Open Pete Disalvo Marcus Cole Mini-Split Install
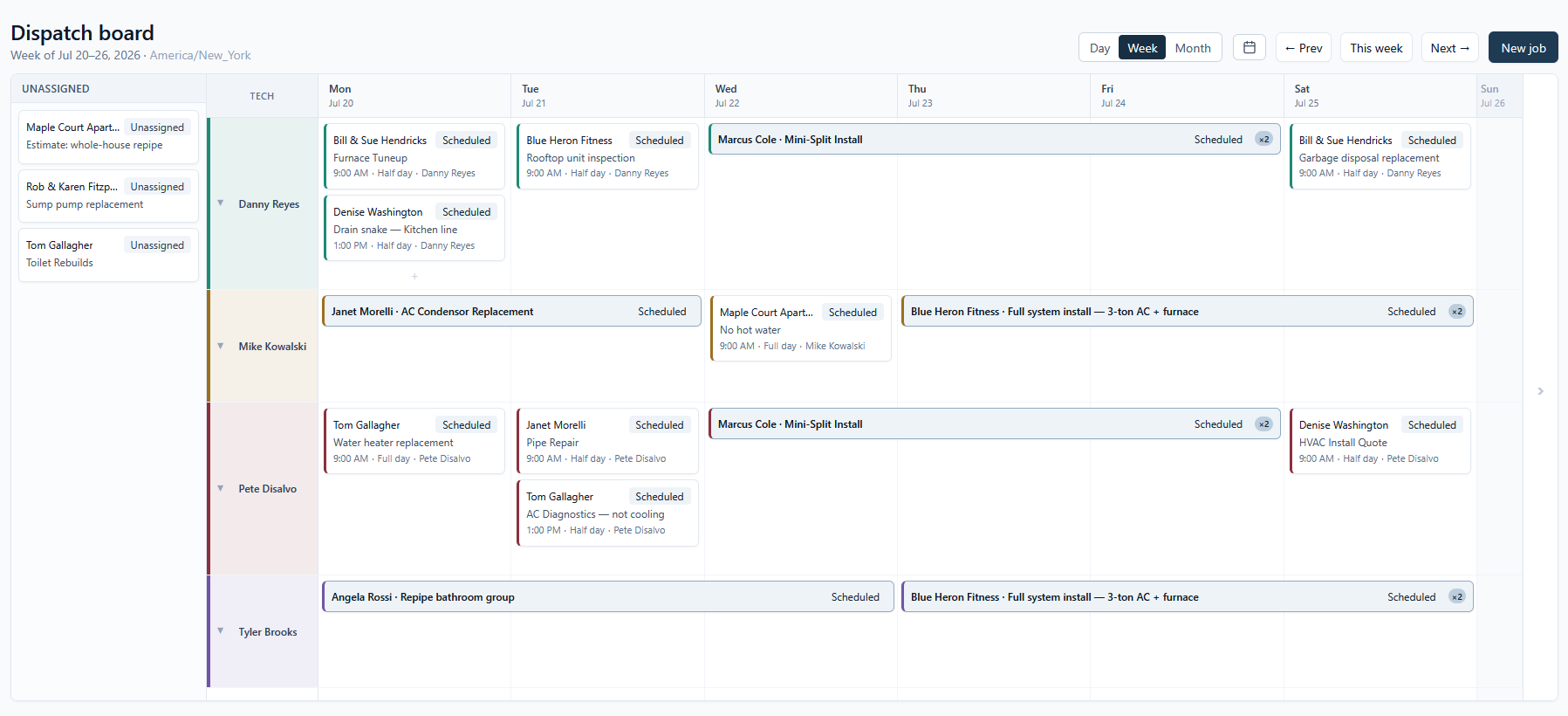Image resolution: width=1568 pixels, height=716 pixels. pos(995,424)
